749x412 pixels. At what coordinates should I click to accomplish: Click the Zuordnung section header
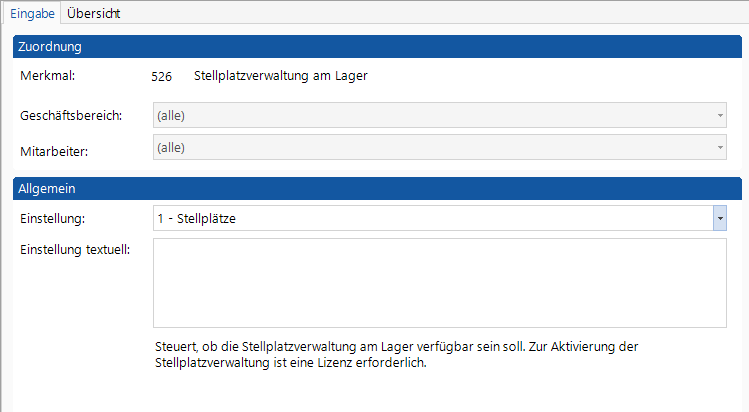pyautogui.click(x=377, y=47)
